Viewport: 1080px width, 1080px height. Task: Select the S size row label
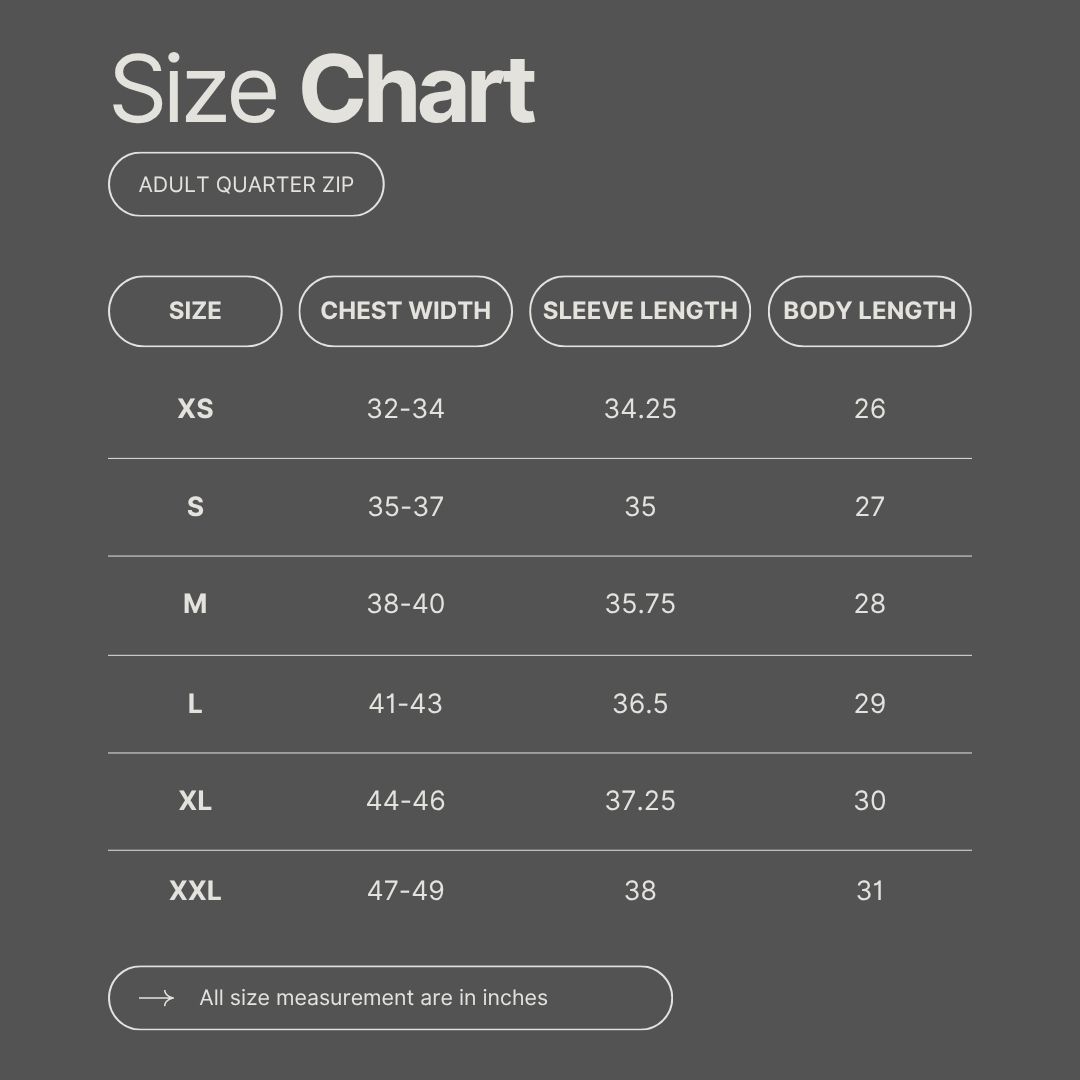point(195,507)
